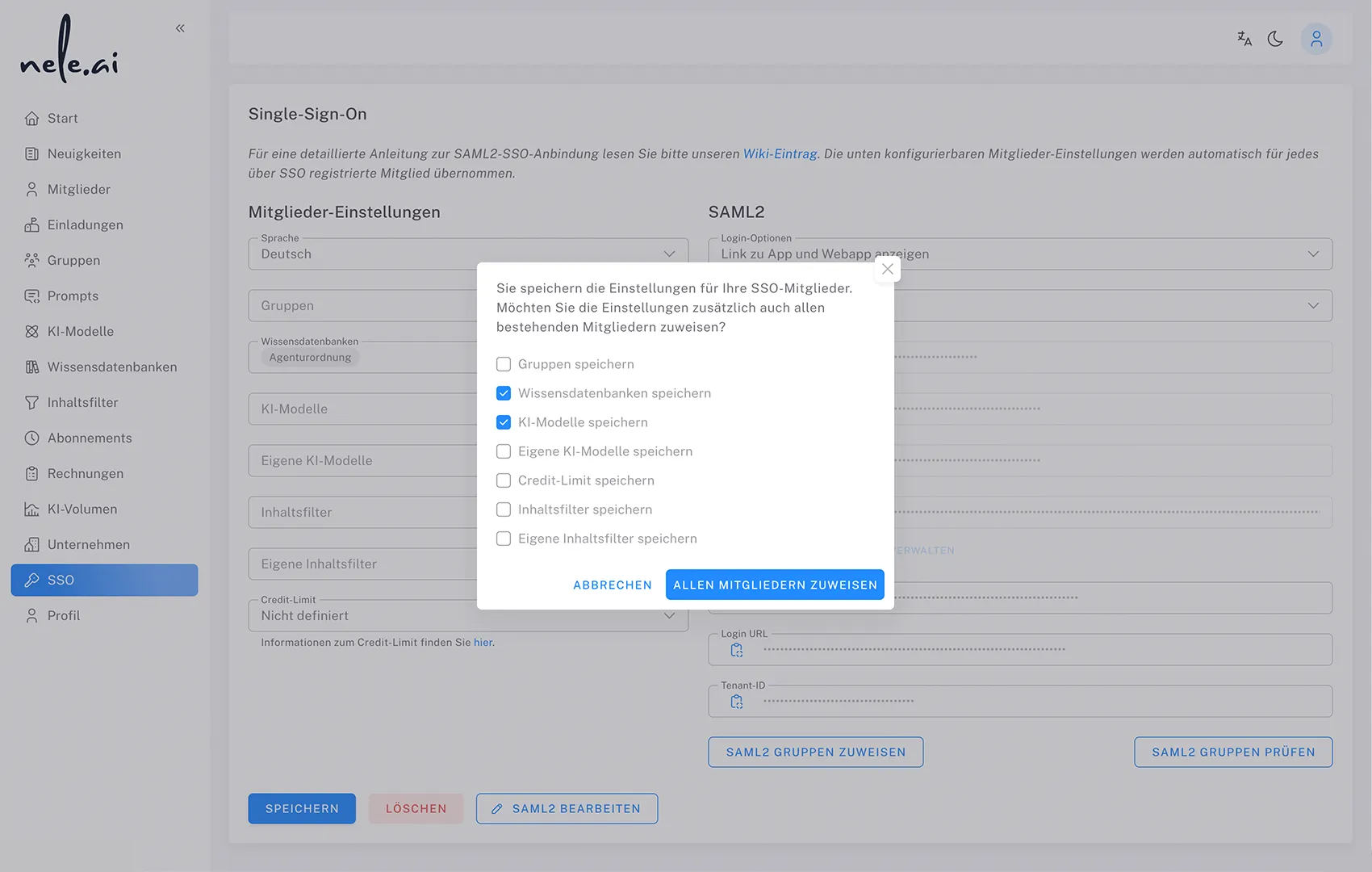
Task: Click the newspaper icon for Neuigkeiten
Action: 31,154
